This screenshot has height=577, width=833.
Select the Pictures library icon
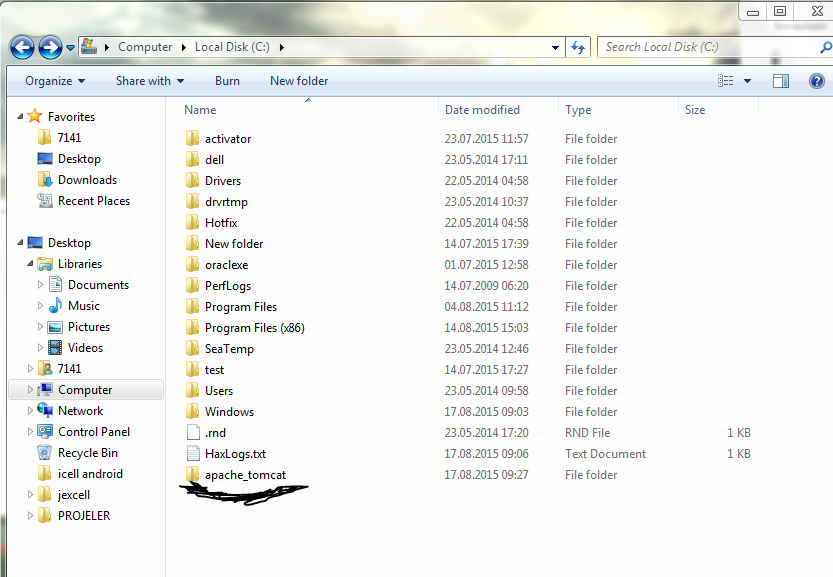click(x=55, y=327)
